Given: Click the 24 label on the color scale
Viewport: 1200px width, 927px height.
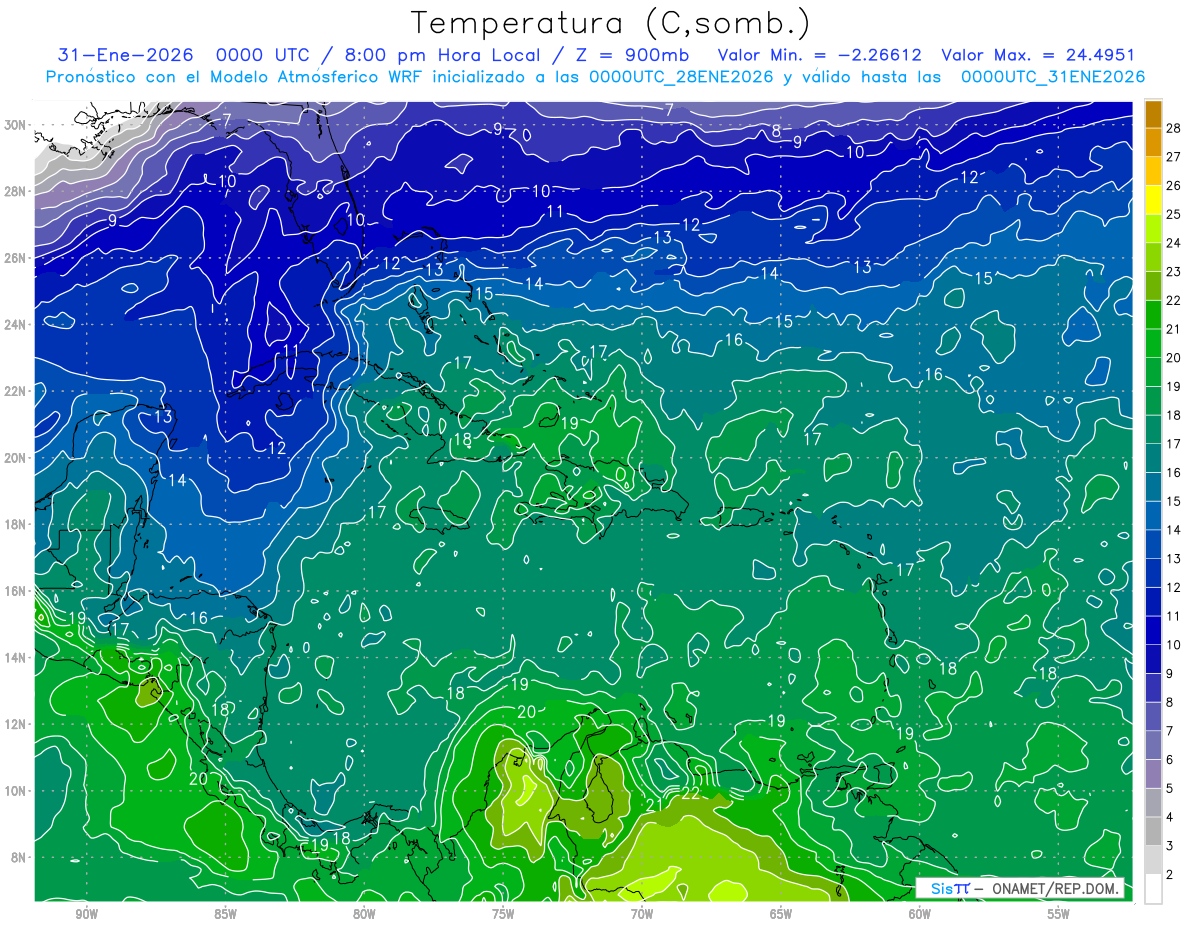Looking at the screenshot, I should pyautogui.click(x=1173, y=243).
